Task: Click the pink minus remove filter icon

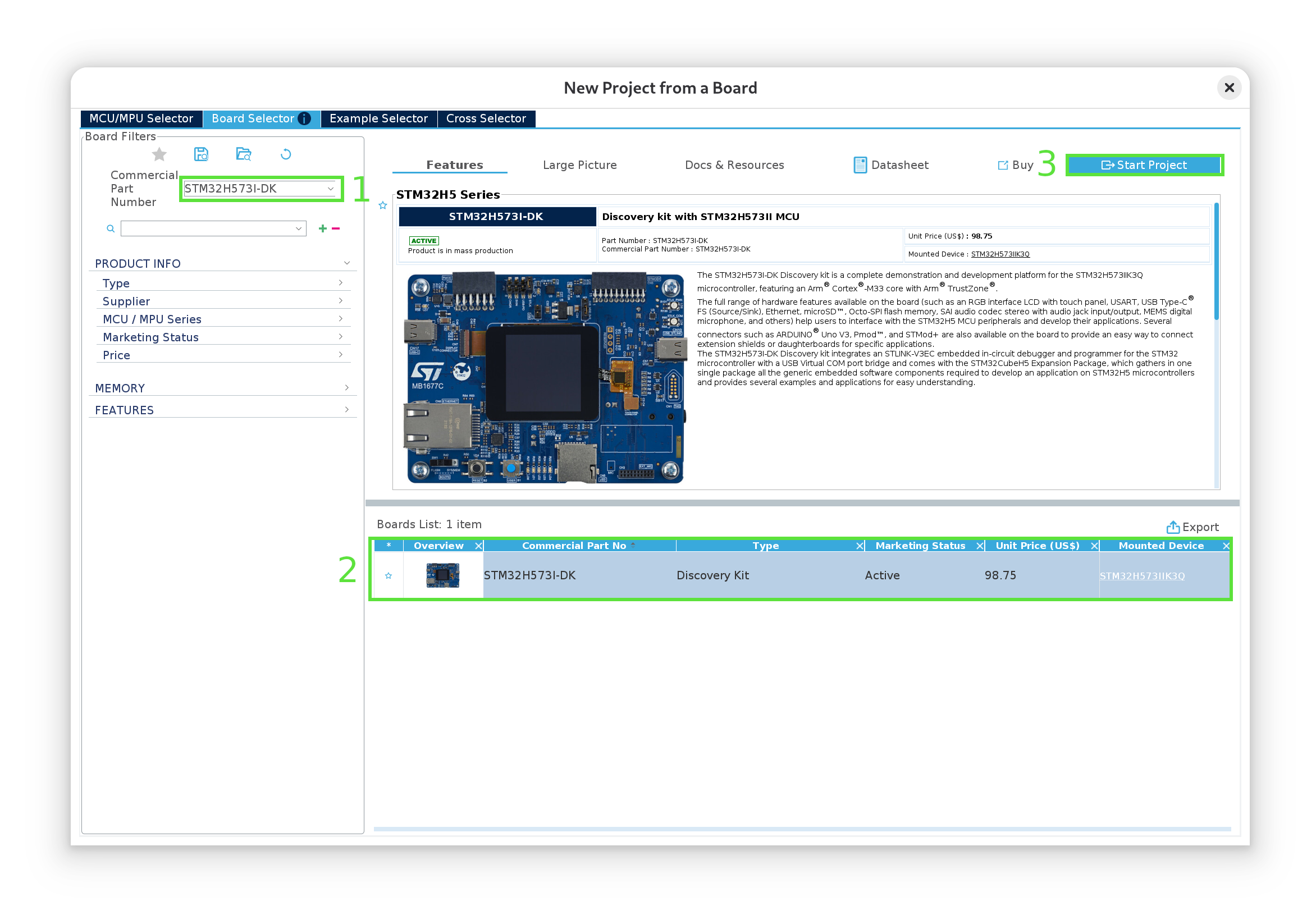Action: [x=336, y=228]
